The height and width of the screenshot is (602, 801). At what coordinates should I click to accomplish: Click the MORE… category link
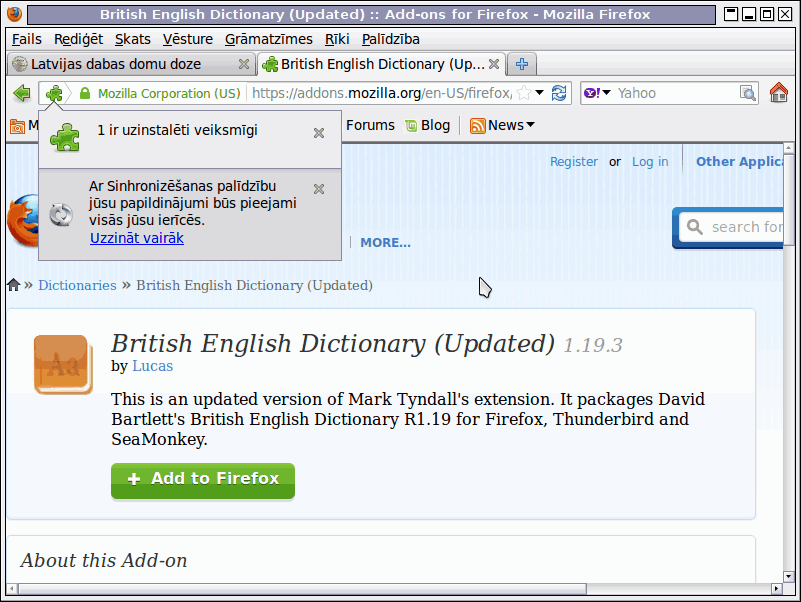point(385,243)
